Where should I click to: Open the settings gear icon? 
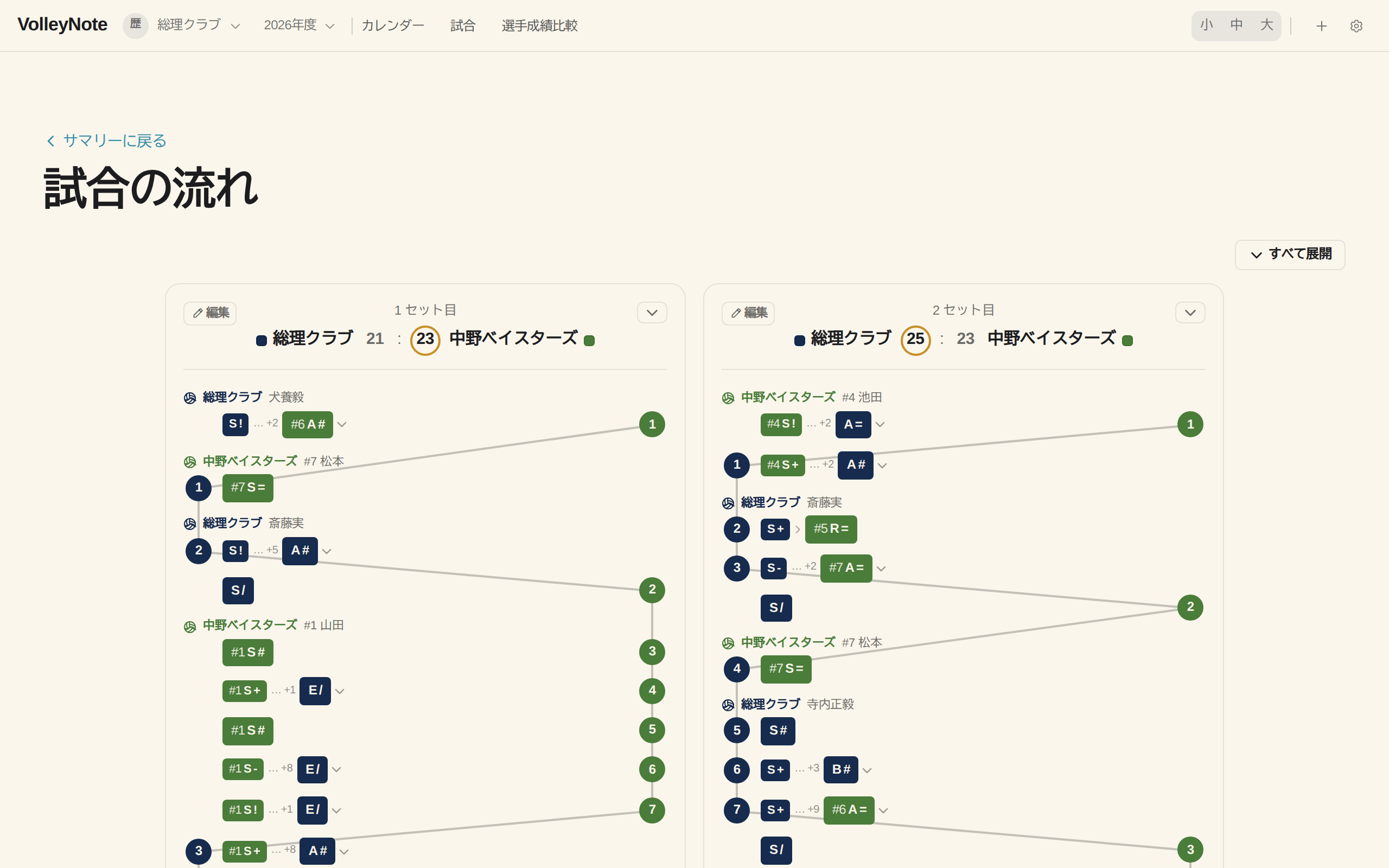pos(1356,26)
